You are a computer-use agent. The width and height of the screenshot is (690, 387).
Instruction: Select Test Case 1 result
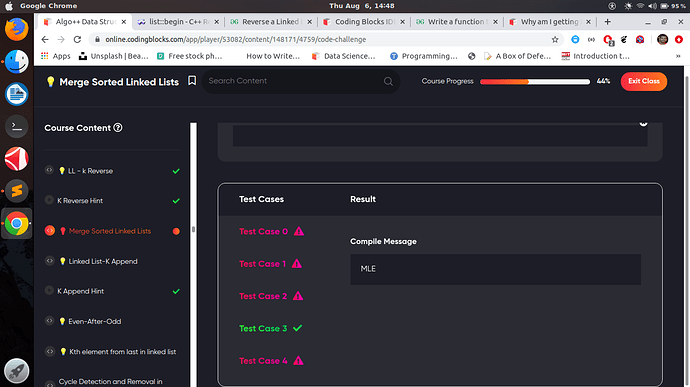point(262,264)
